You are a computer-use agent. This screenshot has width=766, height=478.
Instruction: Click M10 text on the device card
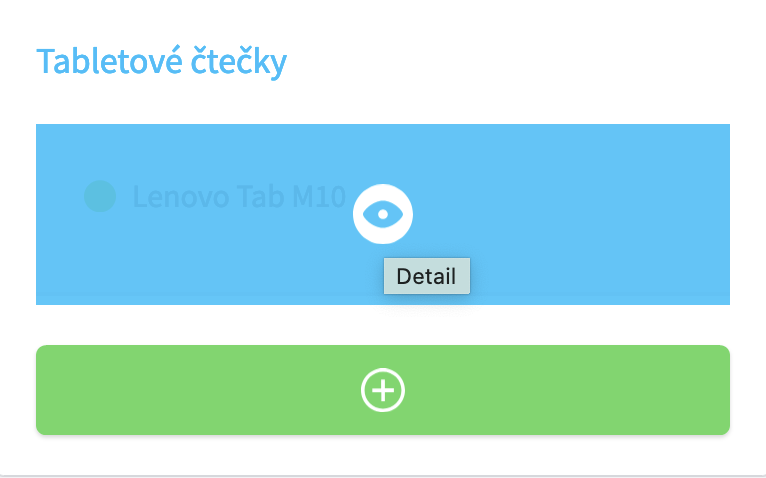click(x=319, y=196)
